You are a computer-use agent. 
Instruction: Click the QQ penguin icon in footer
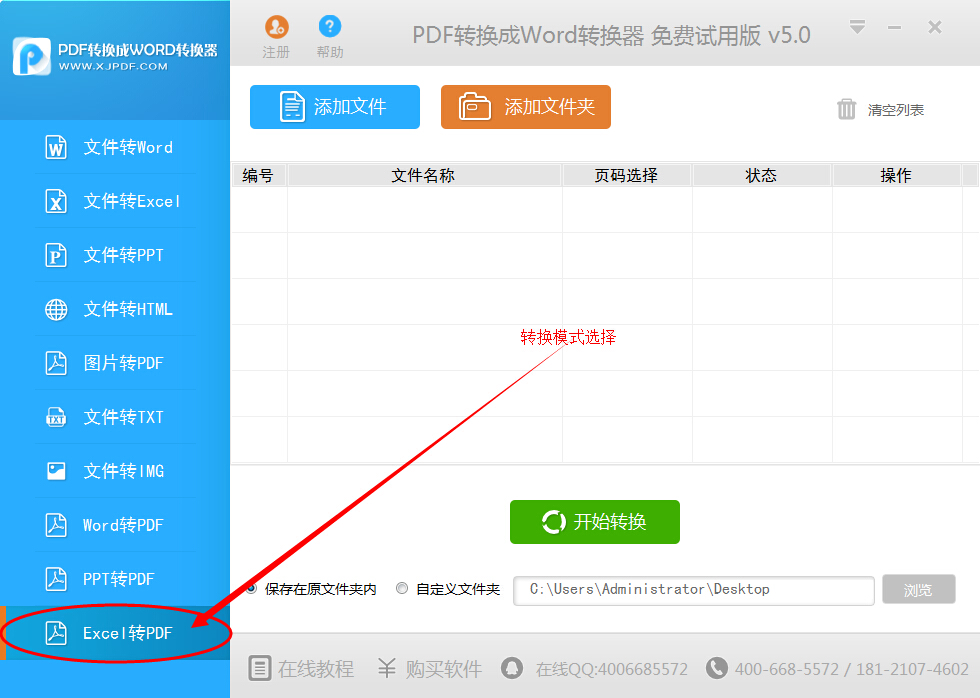pos(512,668)
